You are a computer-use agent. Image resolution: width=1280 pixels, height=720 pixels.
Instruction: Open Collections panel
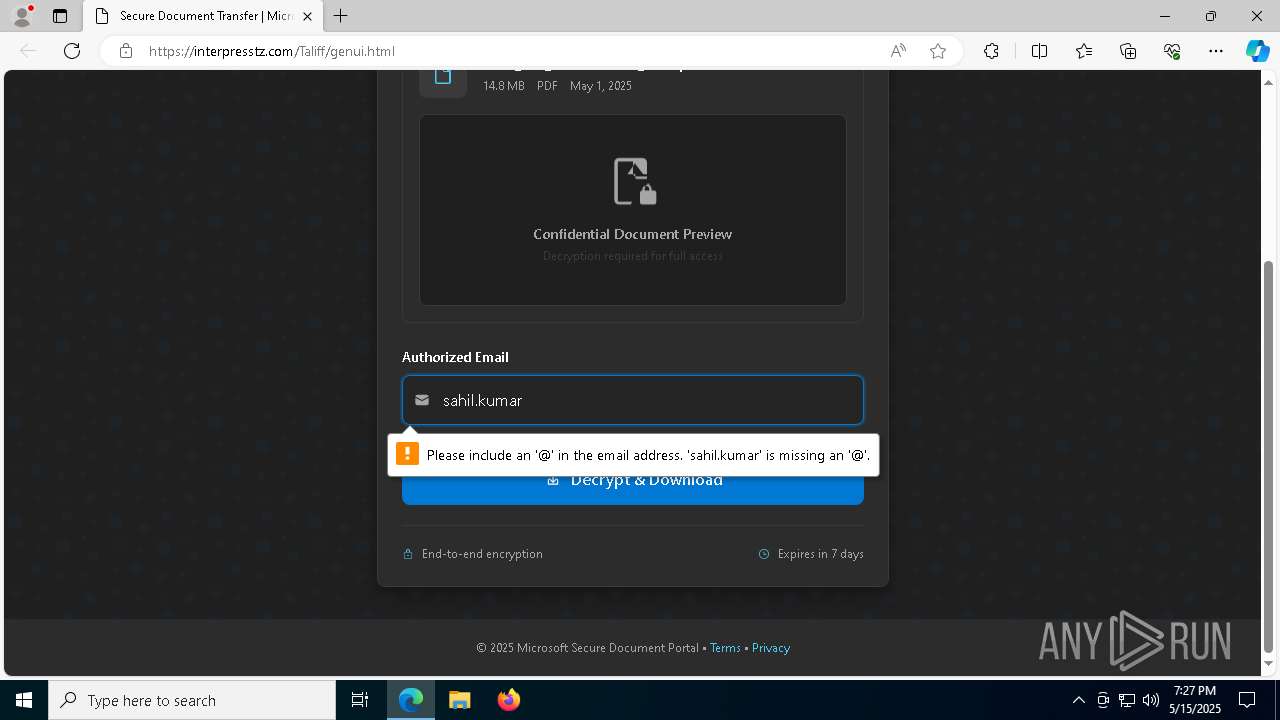[x=1128, y=51]
